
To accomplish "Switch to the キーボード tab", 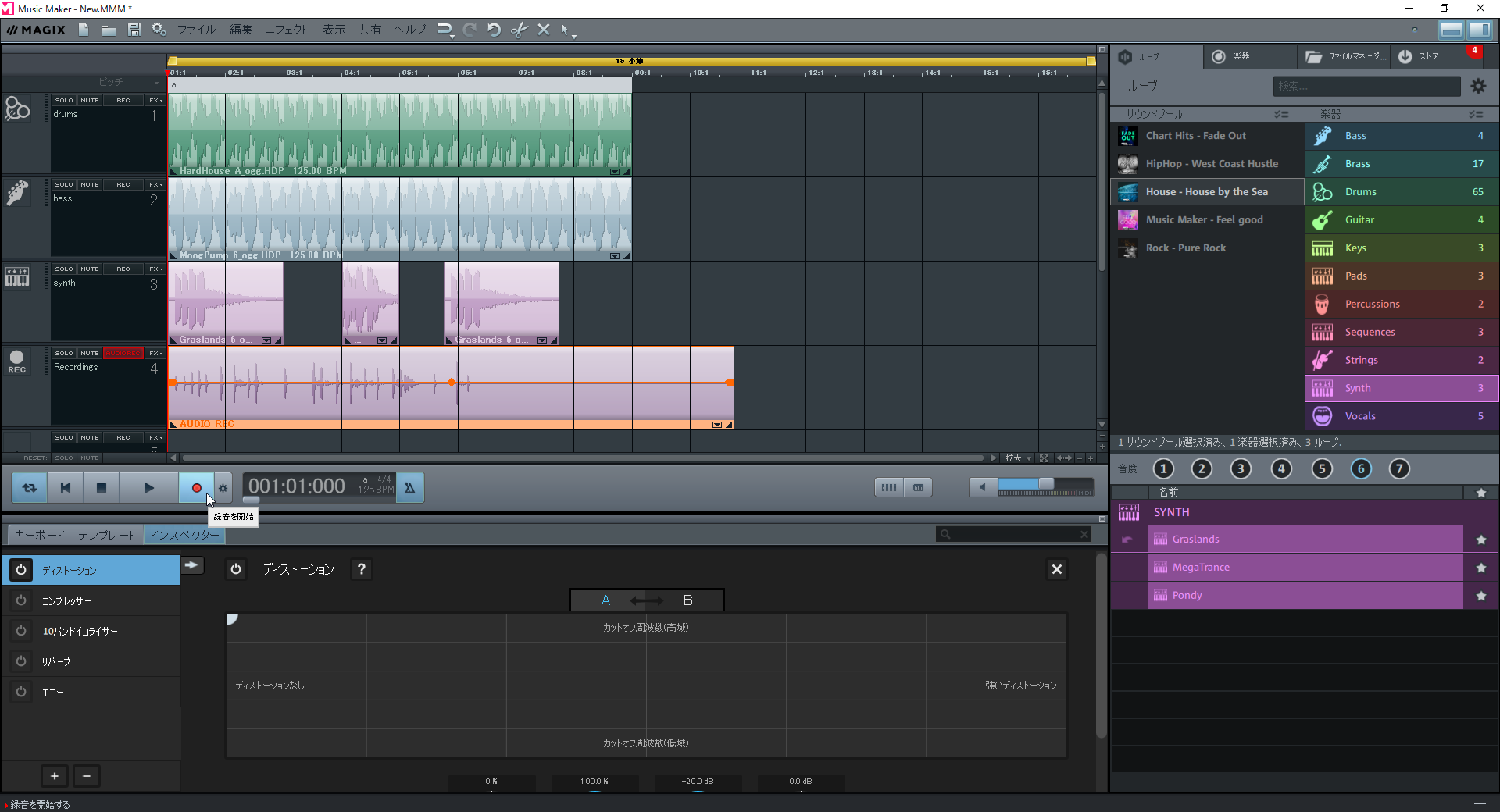I will pos(40,535).
